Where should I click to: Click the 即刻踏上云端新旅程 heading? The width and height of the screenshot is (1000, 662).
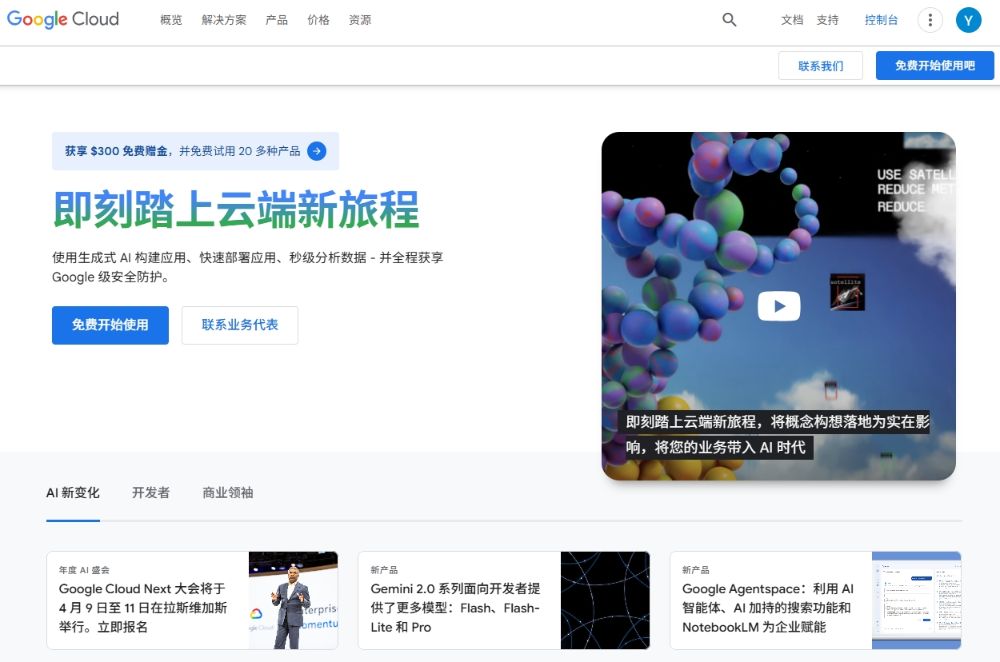click(x=236, y=209)
